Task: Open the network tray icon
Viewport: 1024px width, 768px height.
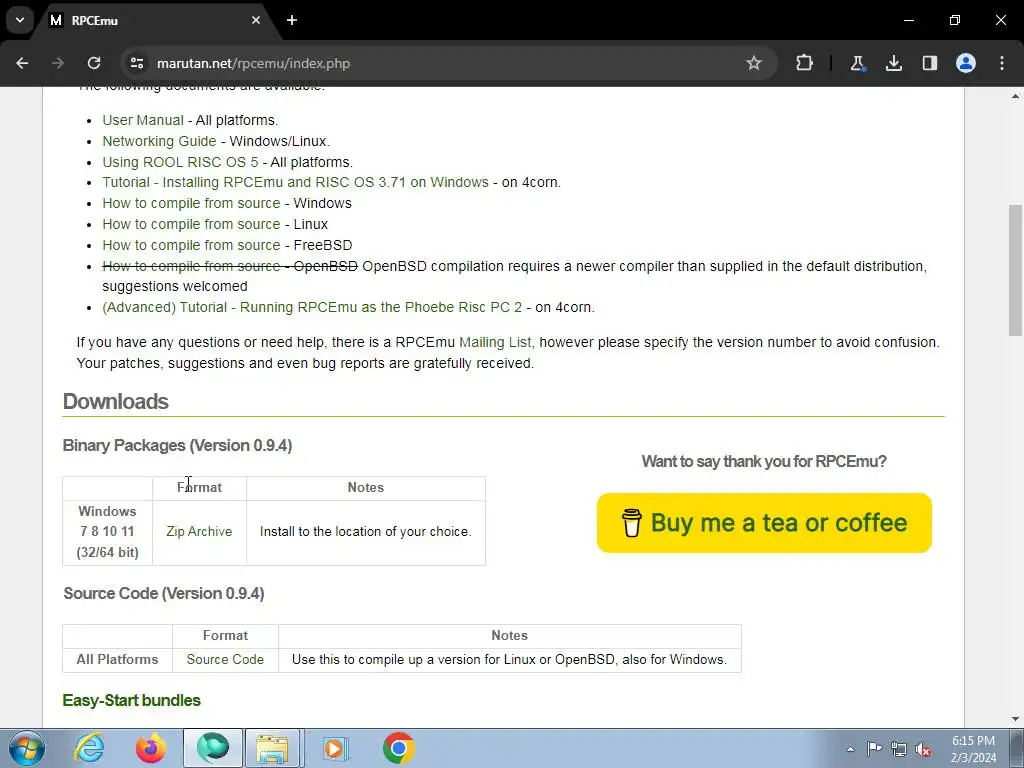Action: click(x=899, y=749)
